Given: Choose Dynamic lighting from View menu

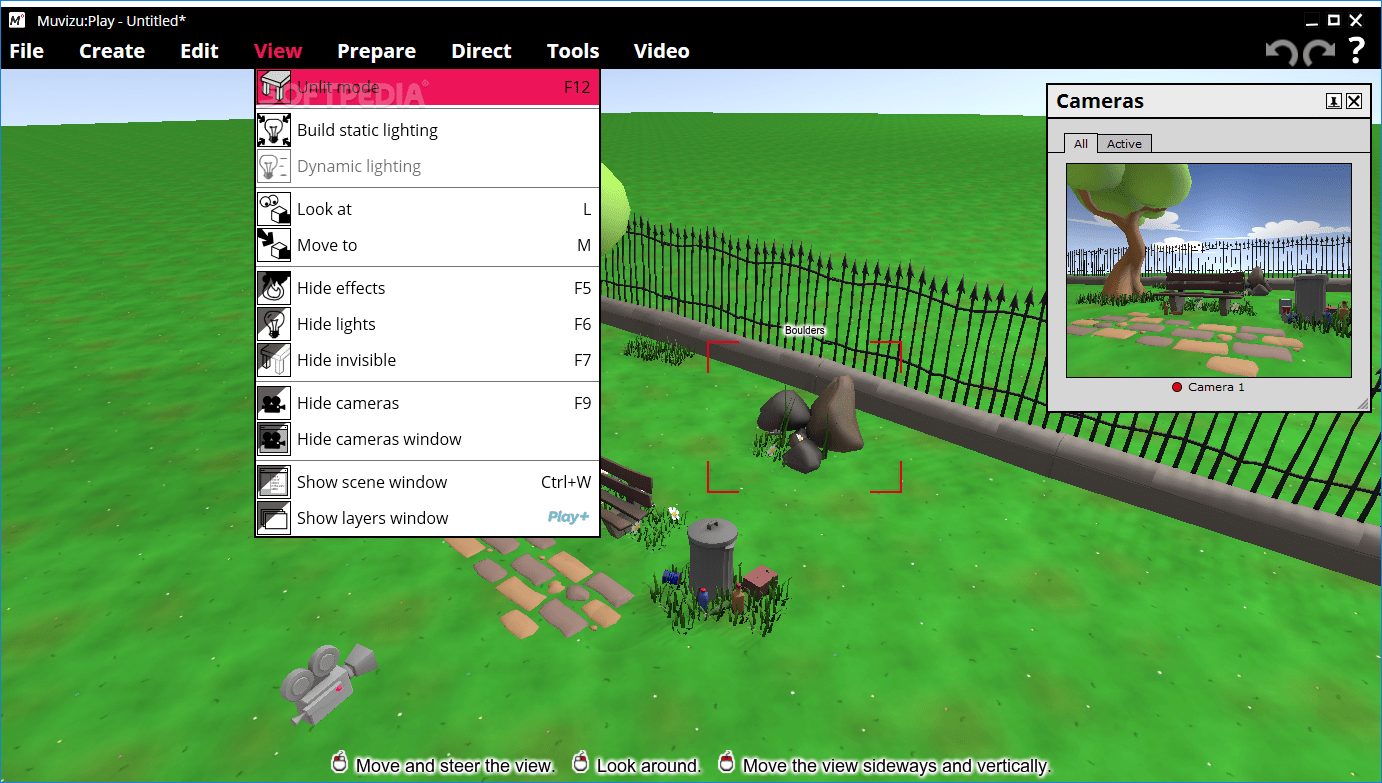Looking at the screenshot, I should point(427,166).
